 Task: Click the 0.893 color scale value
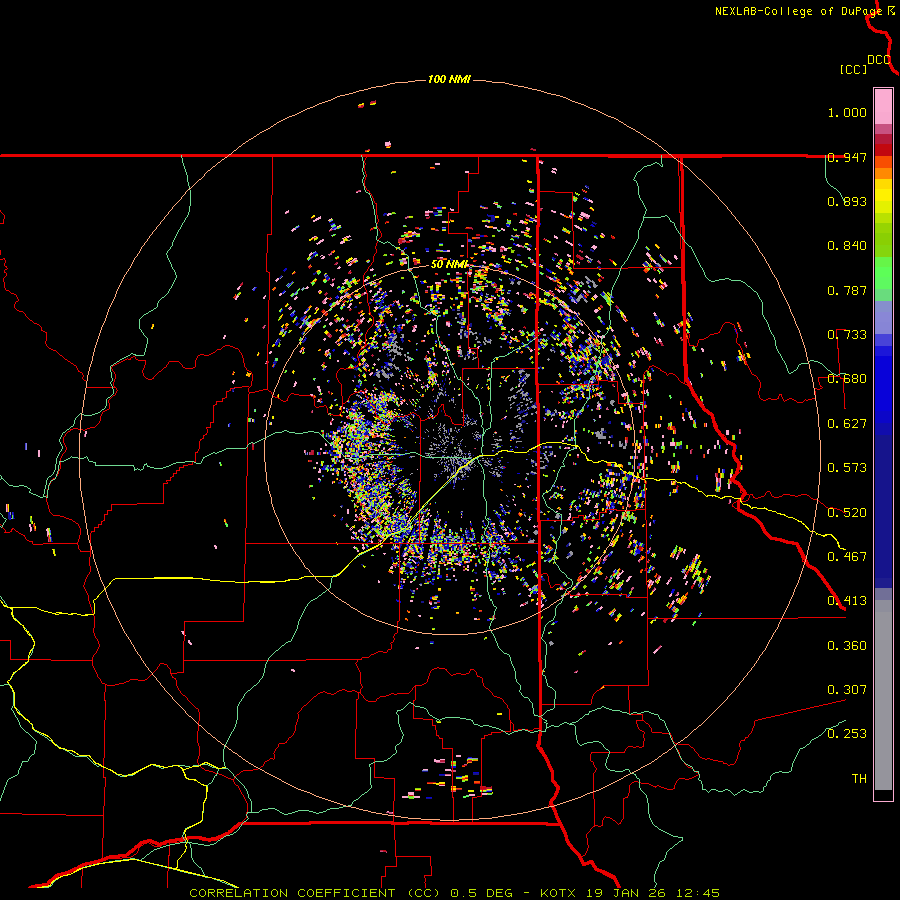click(847, 201)
